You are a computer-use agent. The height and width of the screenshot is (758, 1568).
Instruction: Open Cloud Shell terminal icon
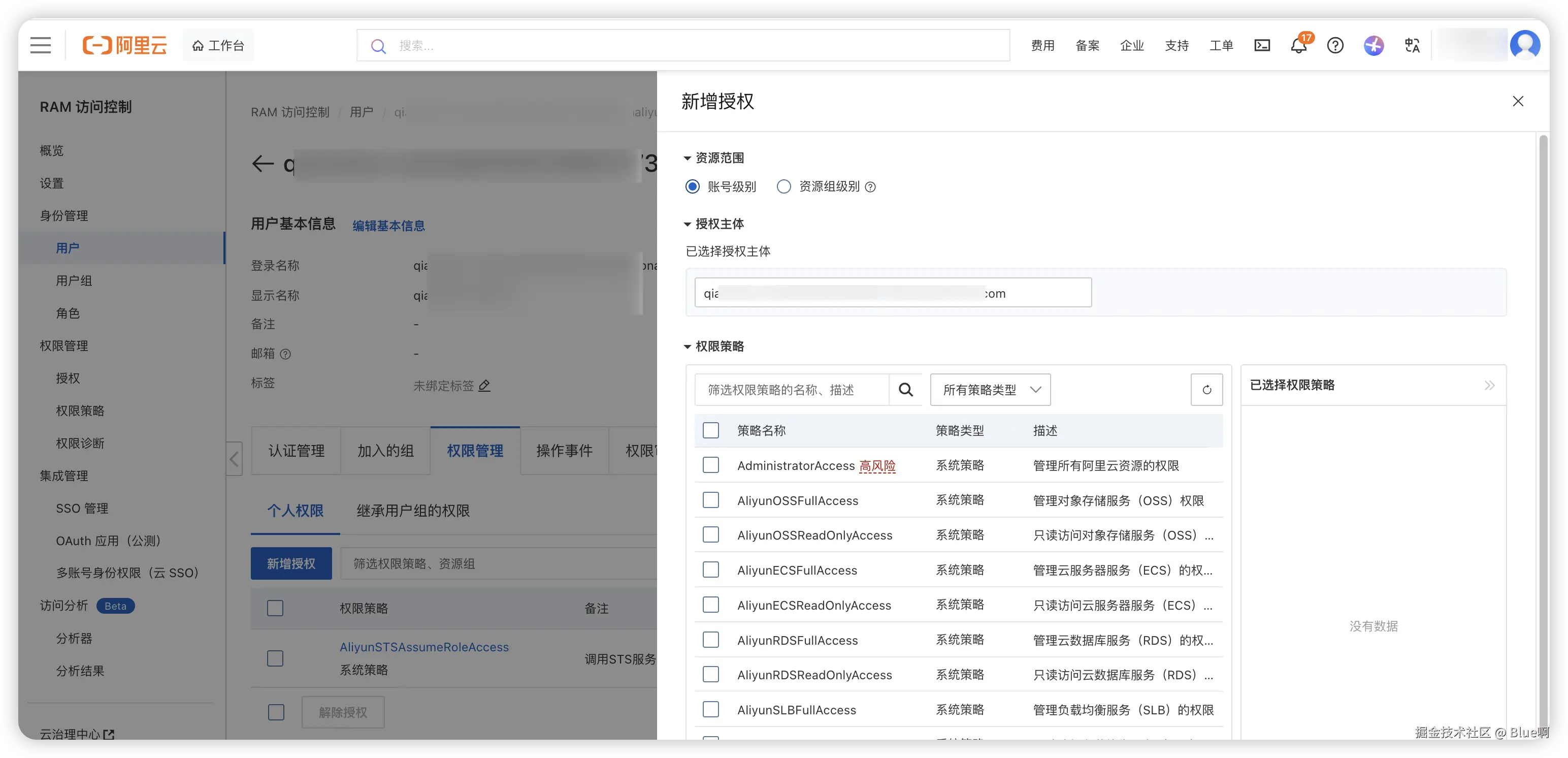point(1262,45)
